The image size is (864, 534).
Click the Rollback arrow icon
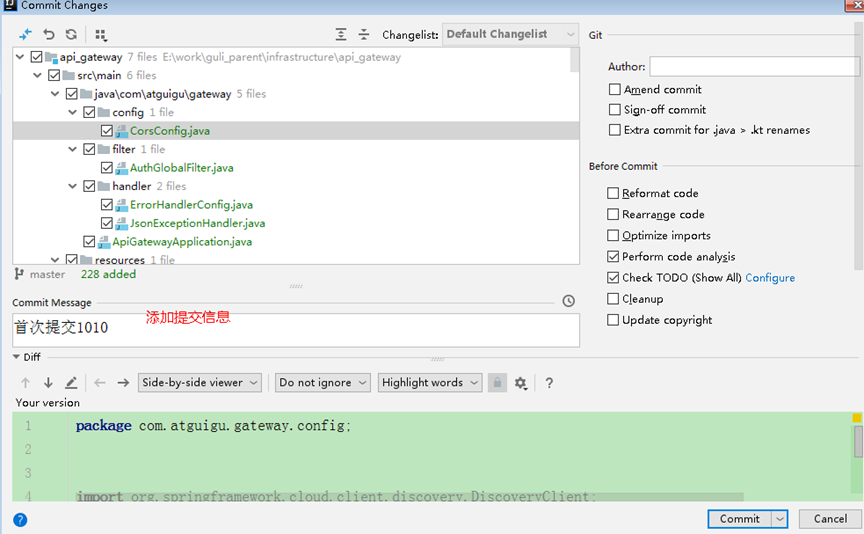click(x=48, y=35)
